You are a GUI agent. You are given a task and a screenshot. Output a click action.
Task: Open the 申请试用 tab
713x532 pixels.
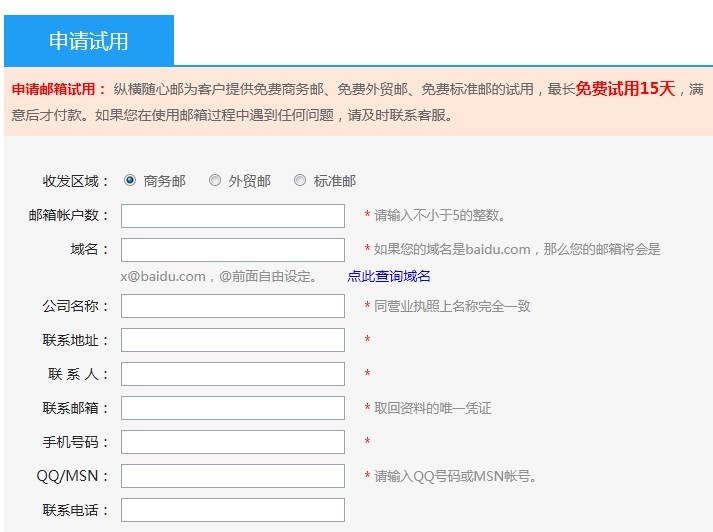(x=88, y=41)
